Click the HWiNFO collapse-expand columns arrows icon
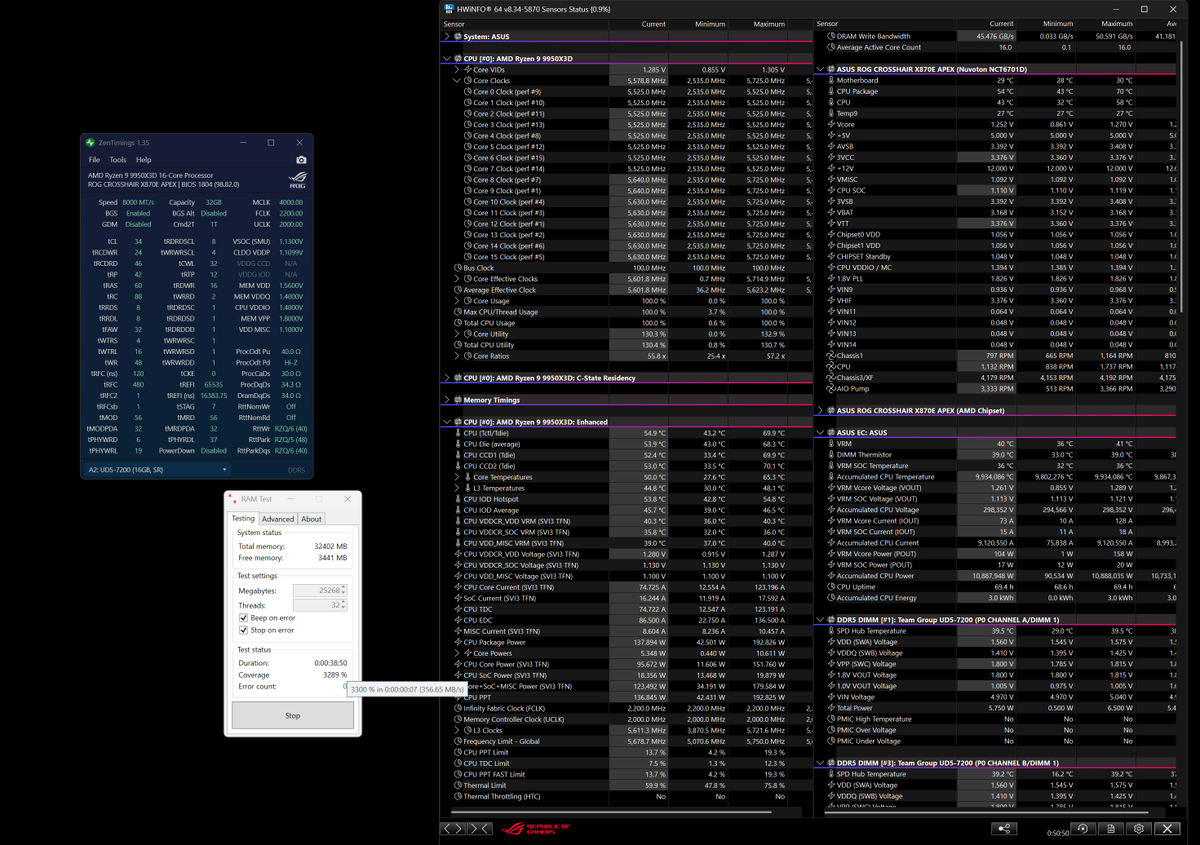The height and width of the screenshot is (845, 1200). pos(481,828)
